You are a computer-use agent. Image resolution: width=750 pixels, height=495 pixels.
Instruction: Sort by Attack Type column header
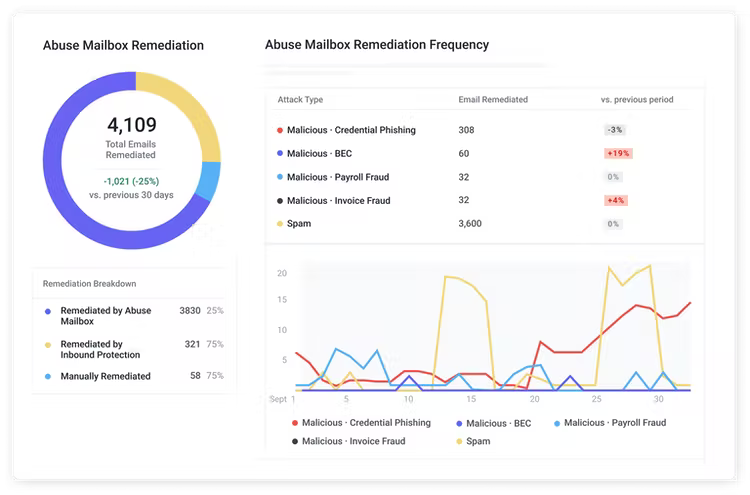(300, 100)
